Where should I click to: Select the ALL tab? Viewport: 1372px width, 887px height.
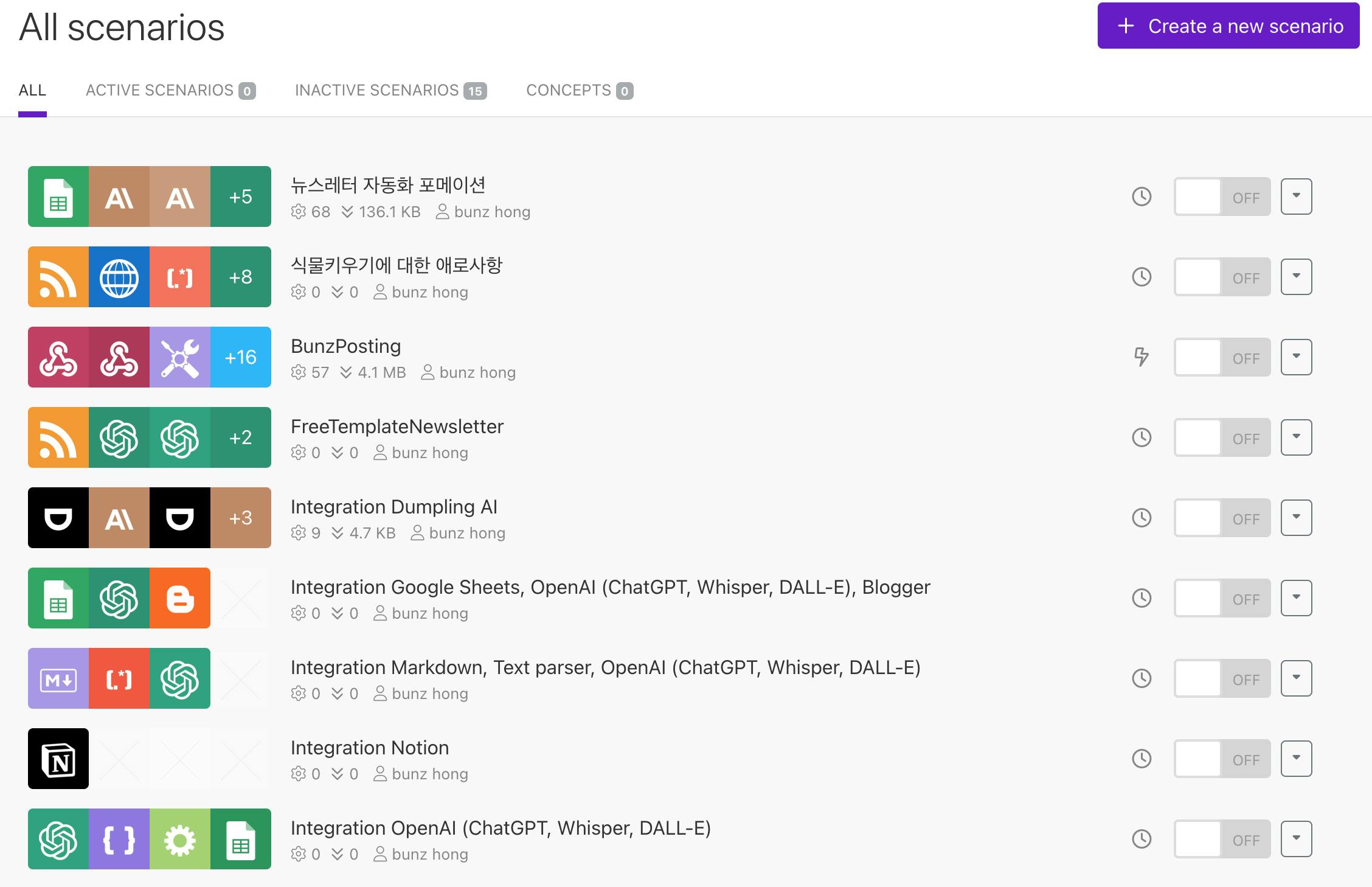click(32, 91)
